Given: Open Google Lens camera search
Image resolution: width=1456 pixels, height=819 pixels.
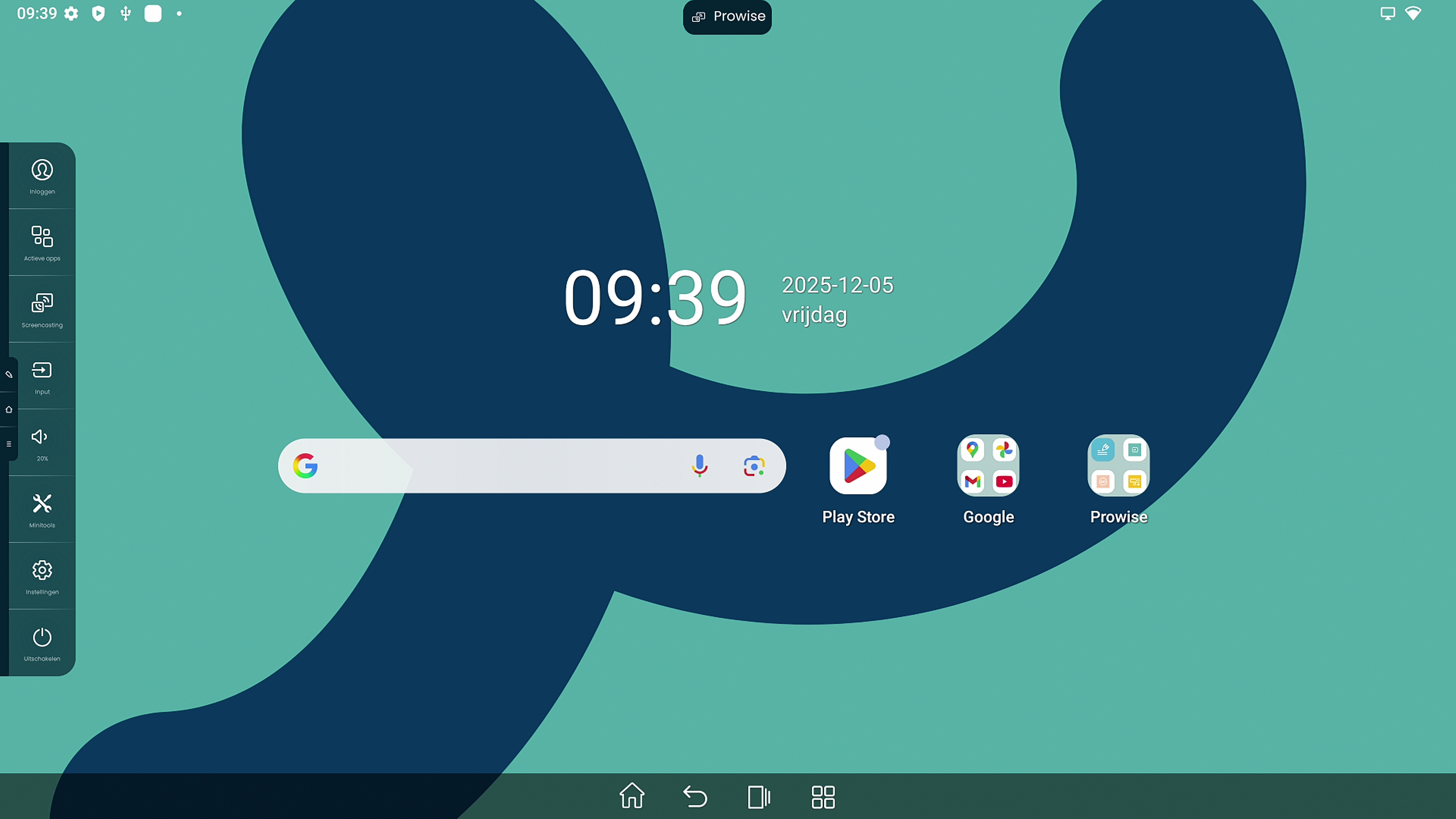Looking at the screenshot, I should 755,466.
